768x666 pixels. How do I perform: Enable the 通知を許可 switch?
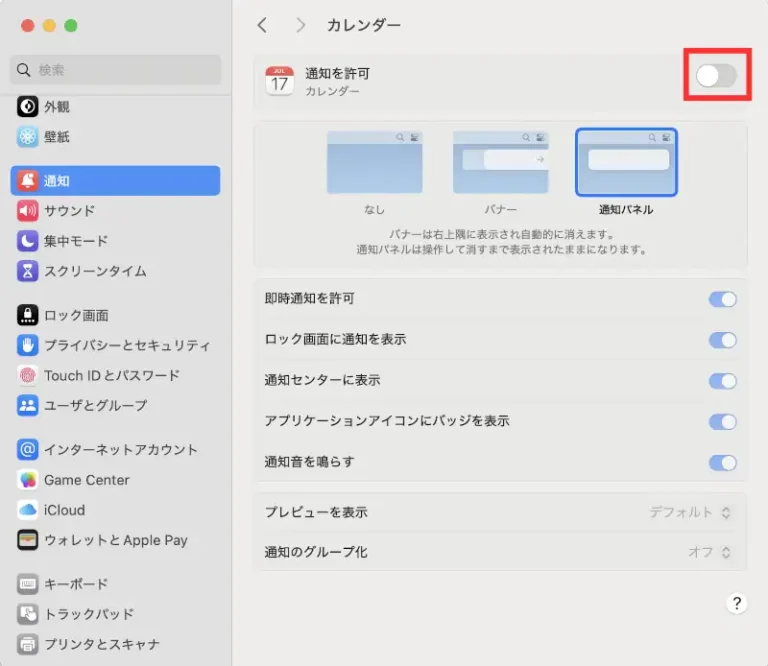pos(717,76)
